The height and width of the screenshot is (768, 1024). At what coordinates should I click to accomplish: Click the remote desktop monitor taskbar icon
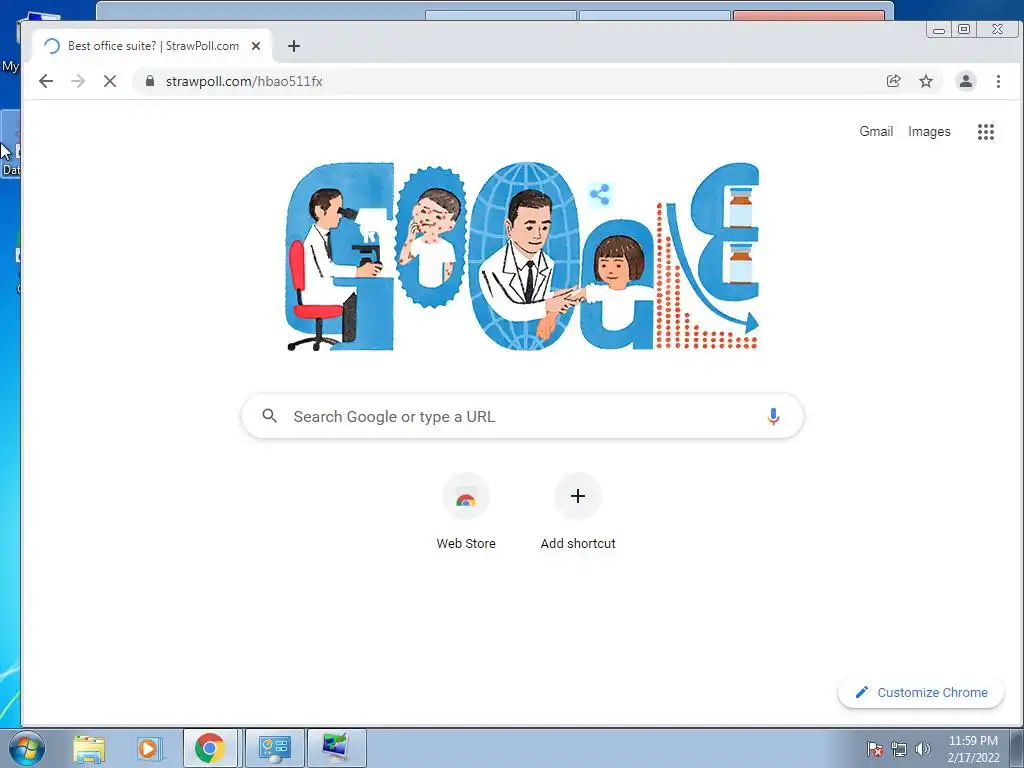[x=336, y=748]
